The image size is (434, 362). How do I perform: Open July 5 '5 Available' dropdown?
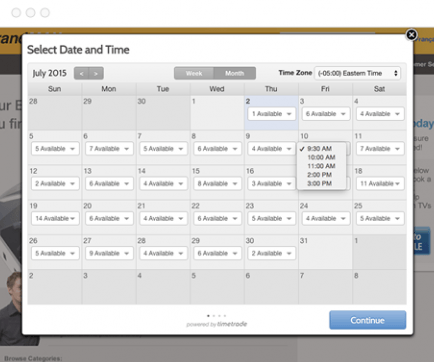(x=55, y=149)
